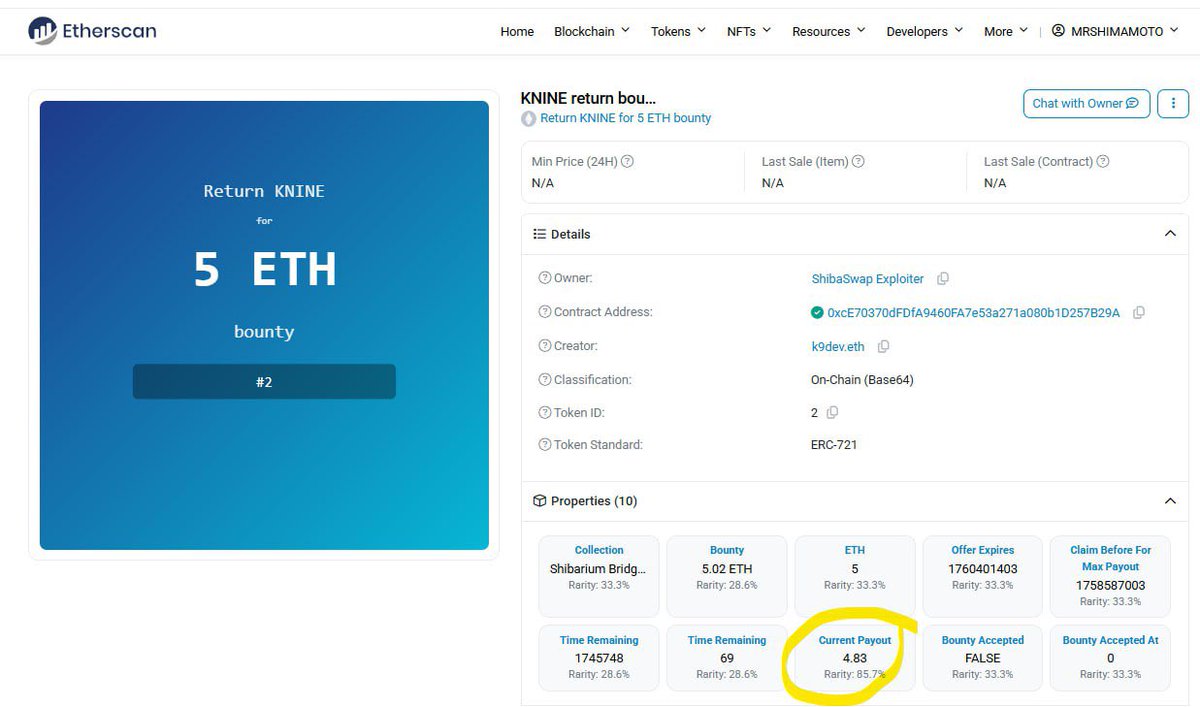The height and width of the screenshot is (707, 1200).
Task: Click the Return KNINE 5 ETH NFT image
Action: [x=264, y=325]
